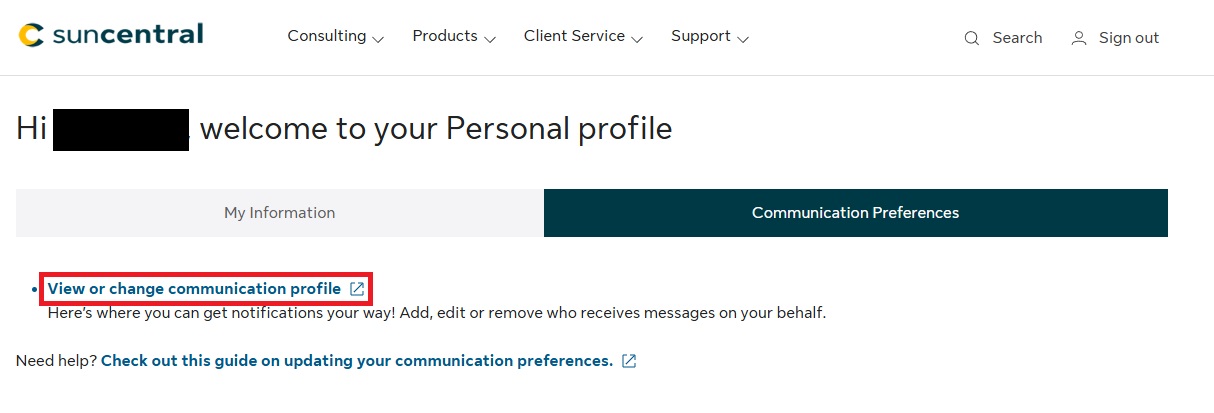This screenshot has width=1214, height=413.
Task: Expand the Support chevron arrow
Action: click(x=743, y=39)
